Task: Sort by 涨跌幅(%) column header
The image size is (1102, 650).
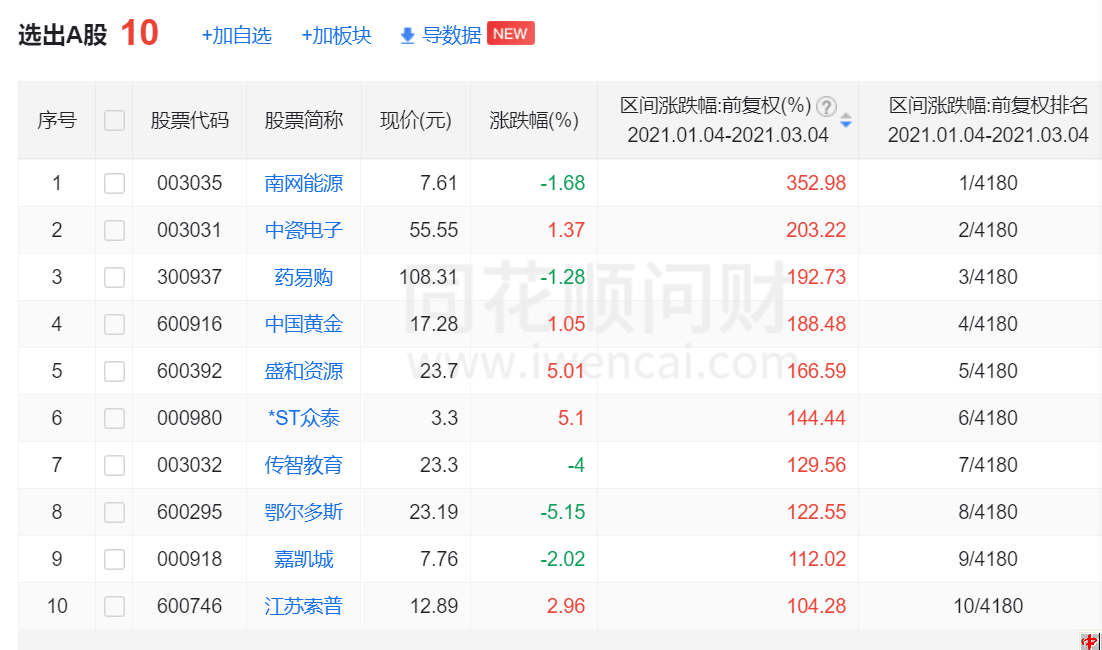Action: (534, 121)
